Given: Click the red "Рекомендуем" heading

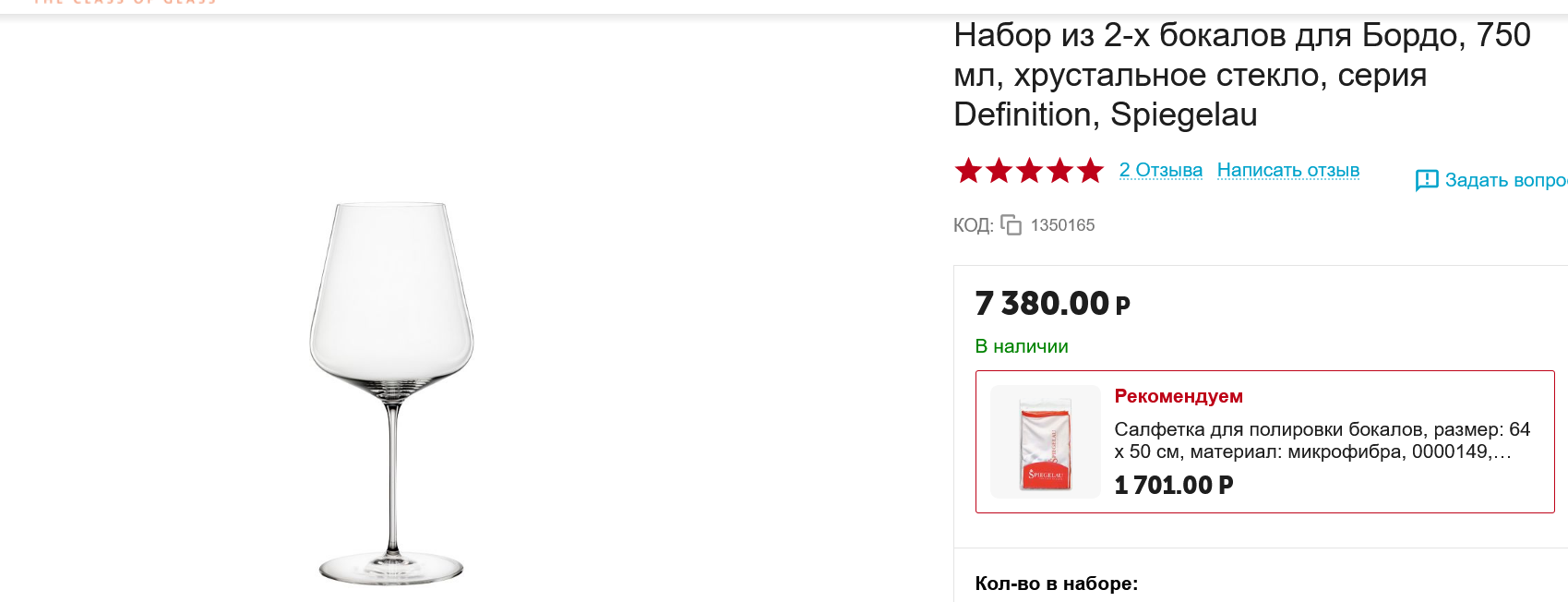Looking at the screenshot, I should pyautogui.click(x=1179, y=396).
